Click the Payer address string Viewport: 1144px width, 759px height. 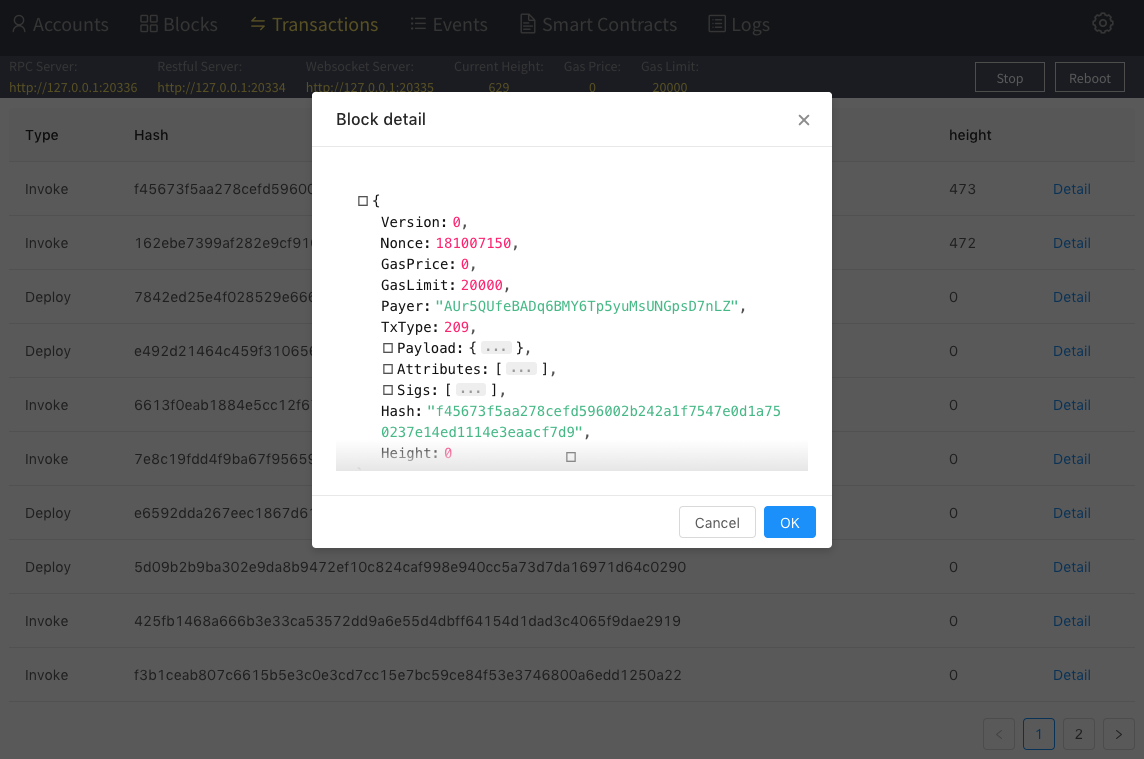tap(587, 307)
